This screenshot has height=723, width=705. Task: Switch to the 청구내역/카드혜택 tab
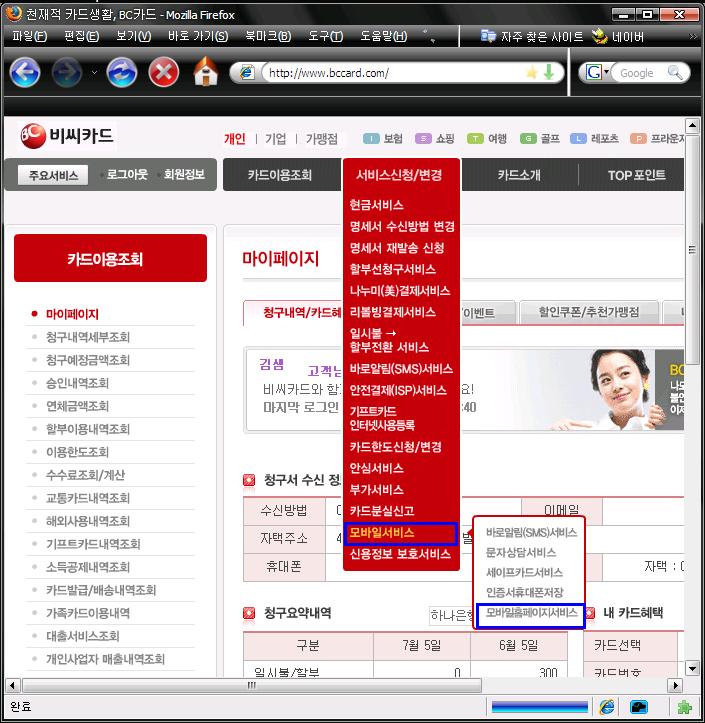[x=293, y=313]
